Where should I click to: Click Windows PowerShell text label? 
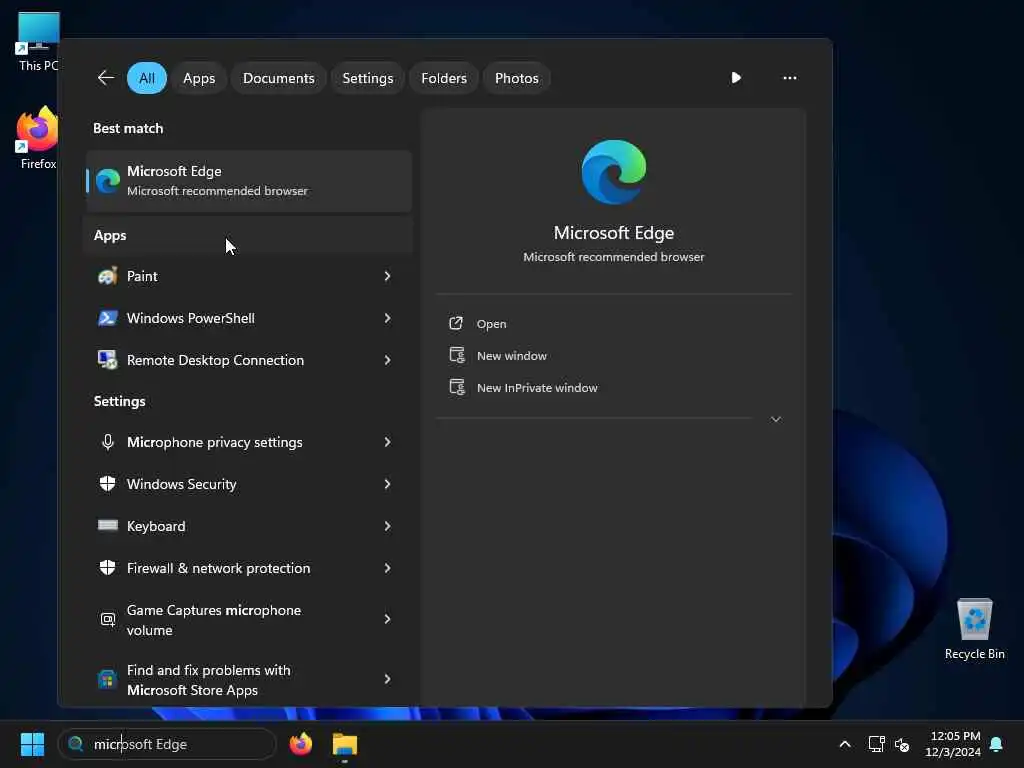click(191, 318)
